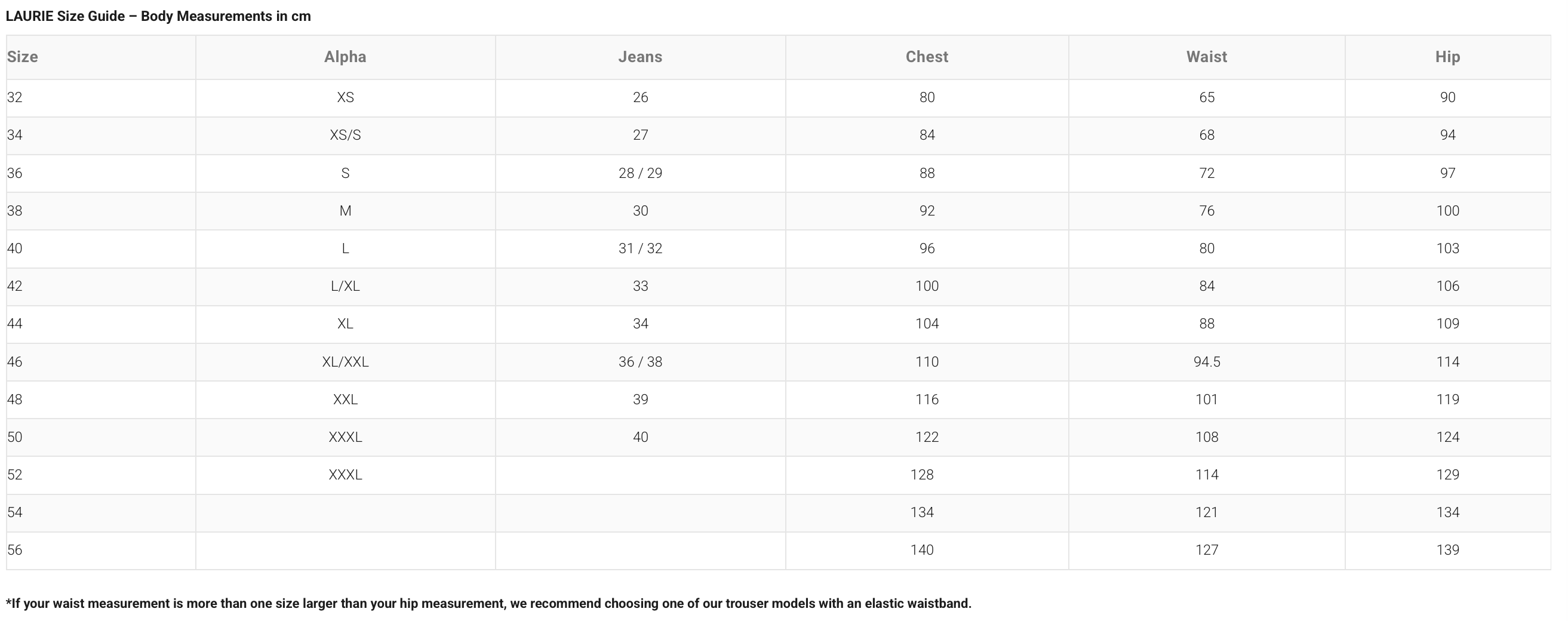Click the XXL alpha size cell
1568x621 pixels.
coord(345,399)
